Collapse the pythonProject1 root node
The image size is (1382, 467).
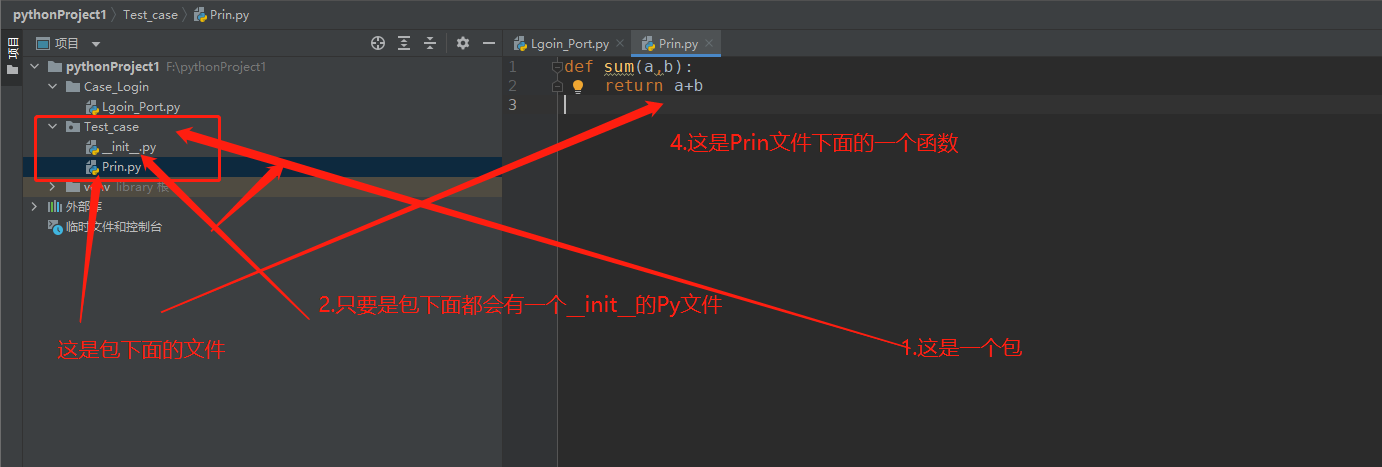coord(35,67)
